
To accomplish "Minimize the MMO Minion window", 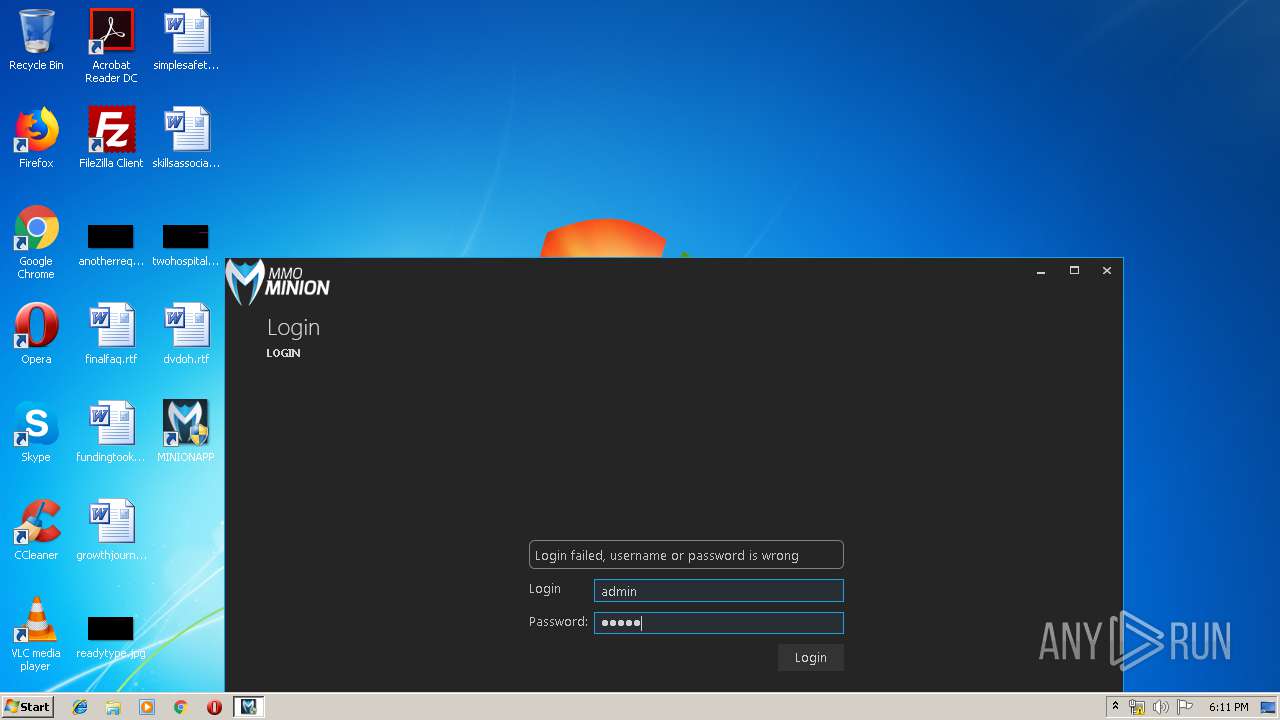I will pos(1041,271).
